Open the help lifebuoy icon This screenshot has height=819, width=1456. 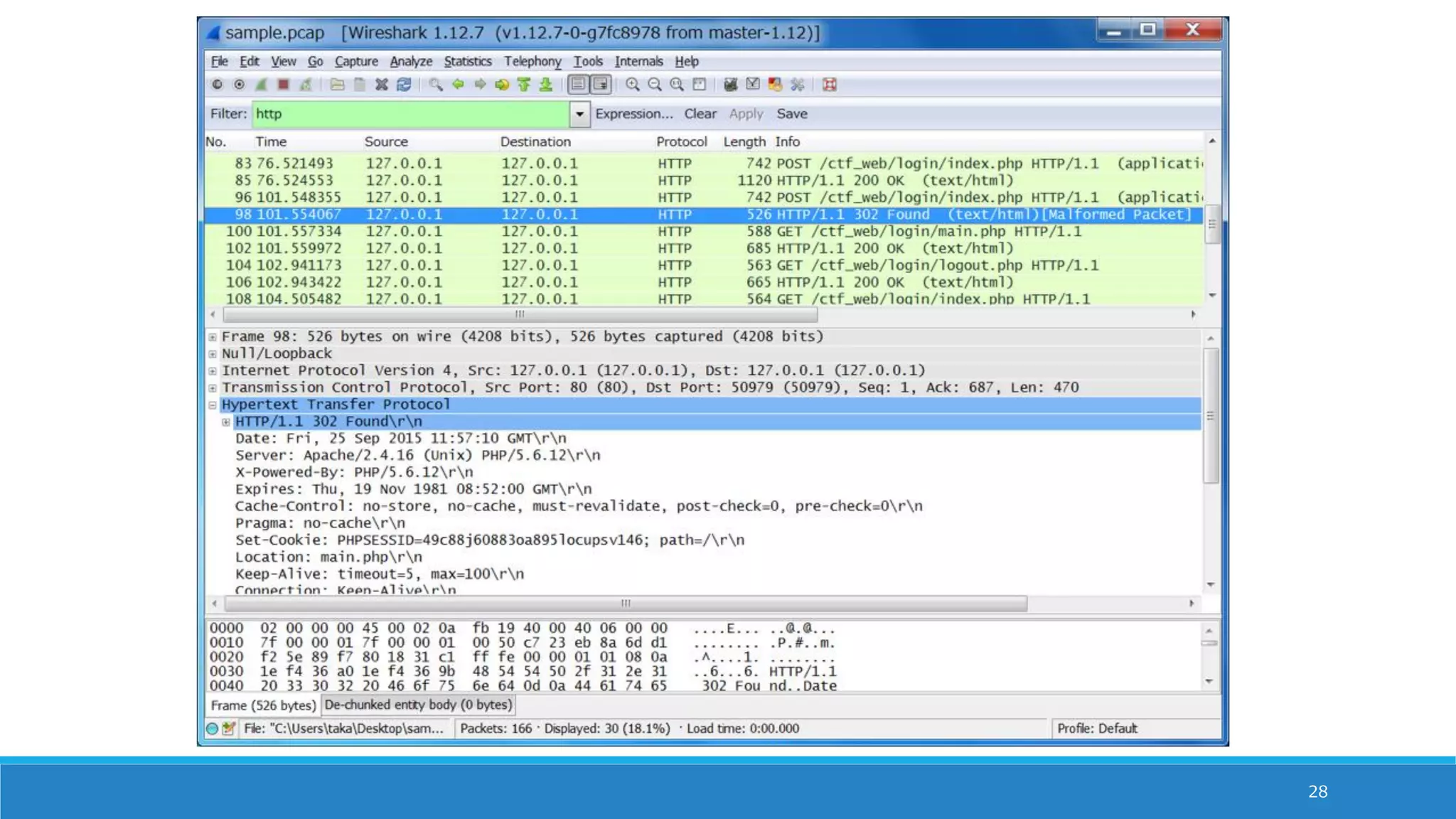pyautogui.click(x=829, y=85)
